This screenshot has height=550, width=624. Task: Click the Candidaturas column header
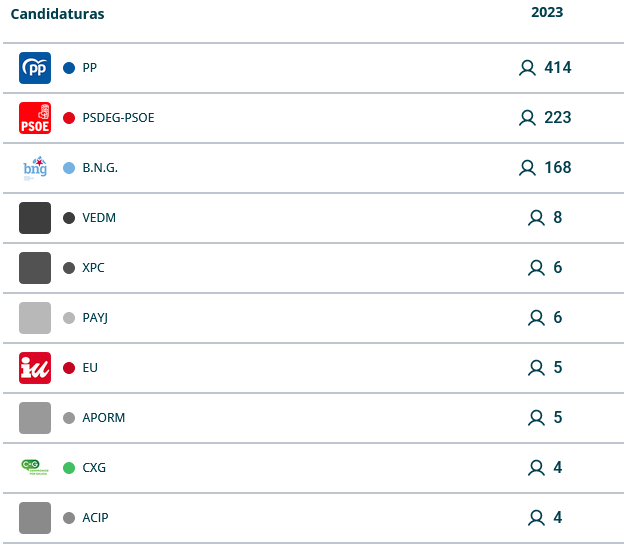pyautogui.click(x=58, y=14)
